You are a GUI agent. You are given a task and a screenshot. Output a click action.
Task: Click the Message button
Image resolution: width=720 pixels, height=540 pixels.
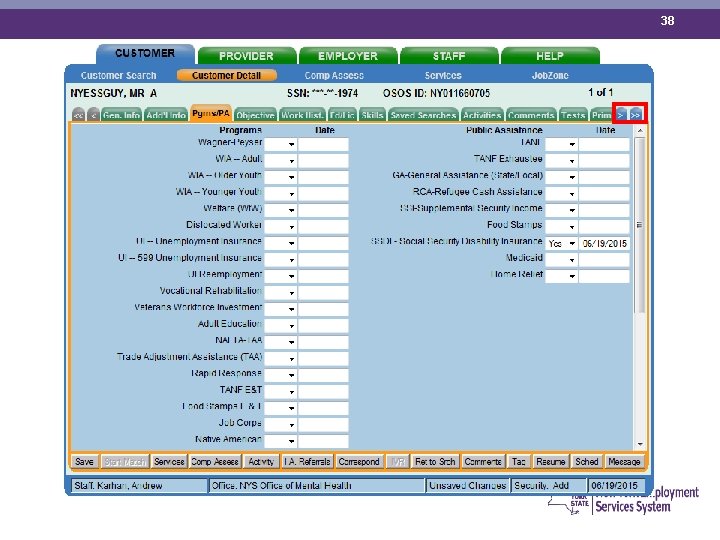coord(624,461)
